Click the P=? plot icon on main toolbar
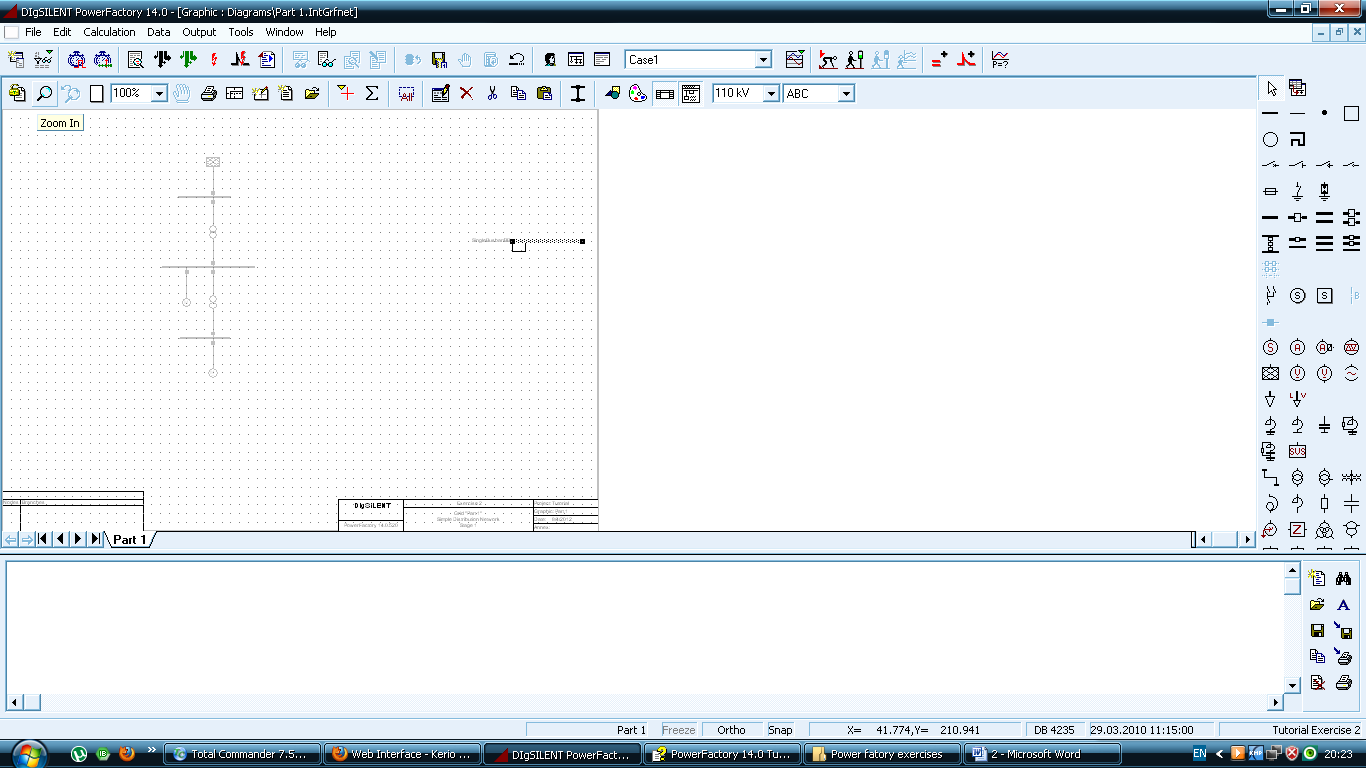The image size is (1366, 768). tap(1000, 60)
